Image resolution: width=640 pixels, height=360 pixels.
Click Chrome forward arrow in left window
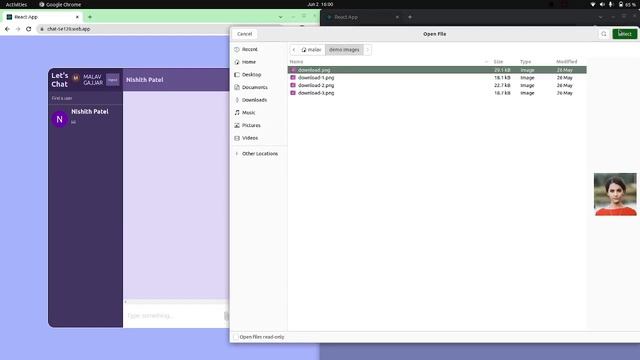[18, 29]
